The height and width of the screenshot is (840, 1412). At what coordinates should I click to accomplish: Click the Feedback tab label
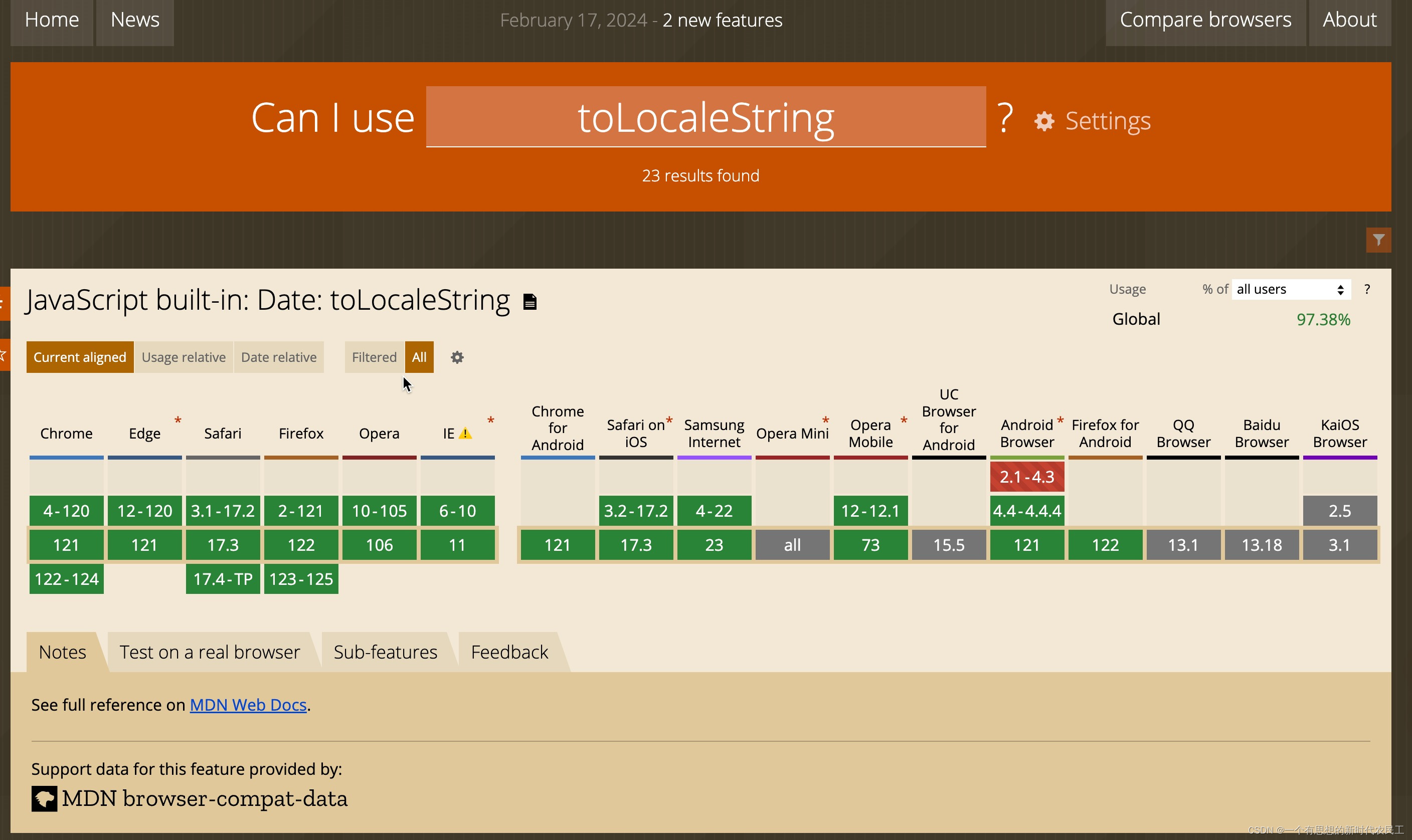tap(510, 651)
